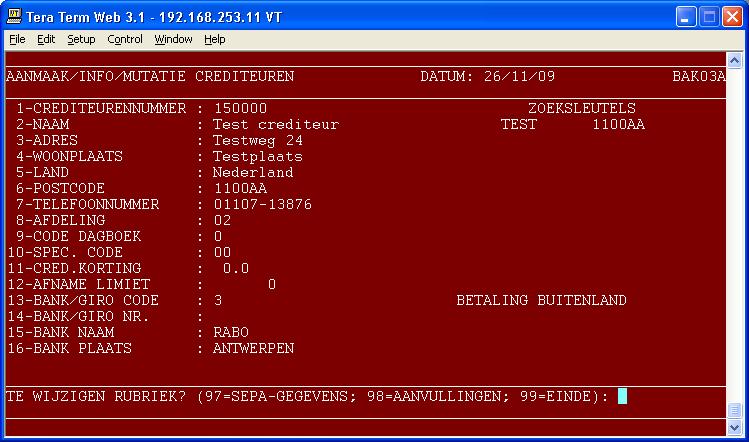
Task: Open the Edit menu
Action: click(46, 39)
